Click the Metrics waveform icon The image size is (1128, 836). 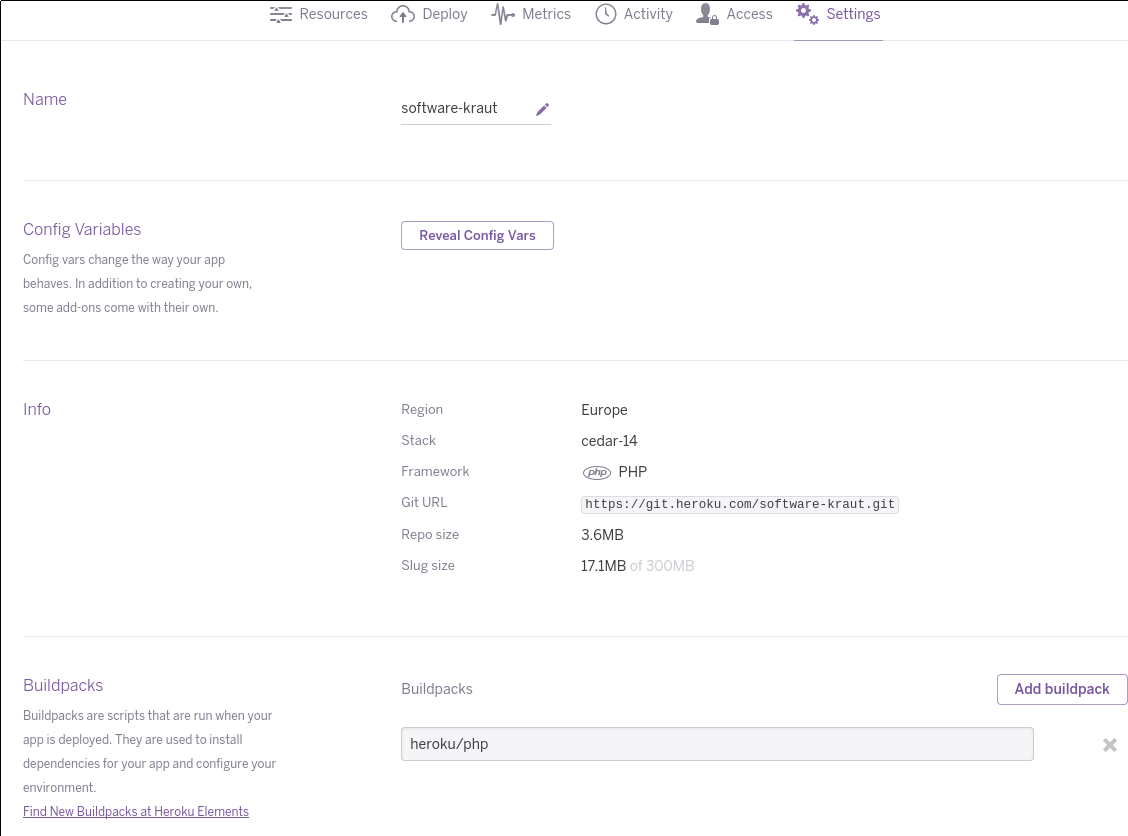(503, 14)
